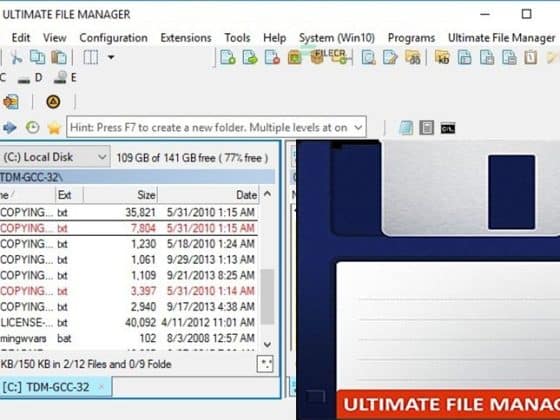Select the COPYING file dated 9/21/2013

[x=129, y=275]
